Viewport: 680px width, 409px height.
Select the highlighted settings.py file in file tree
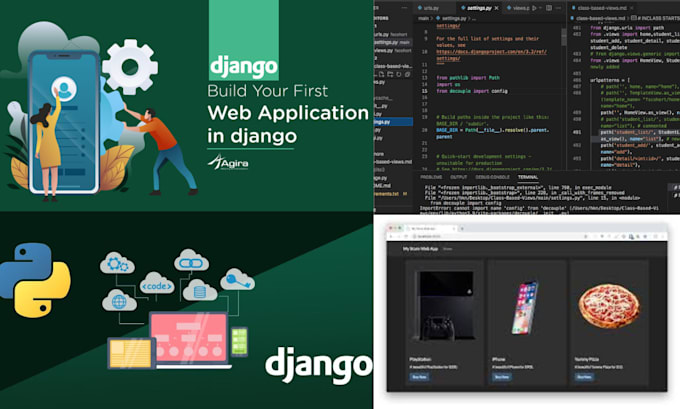point(393,122)
